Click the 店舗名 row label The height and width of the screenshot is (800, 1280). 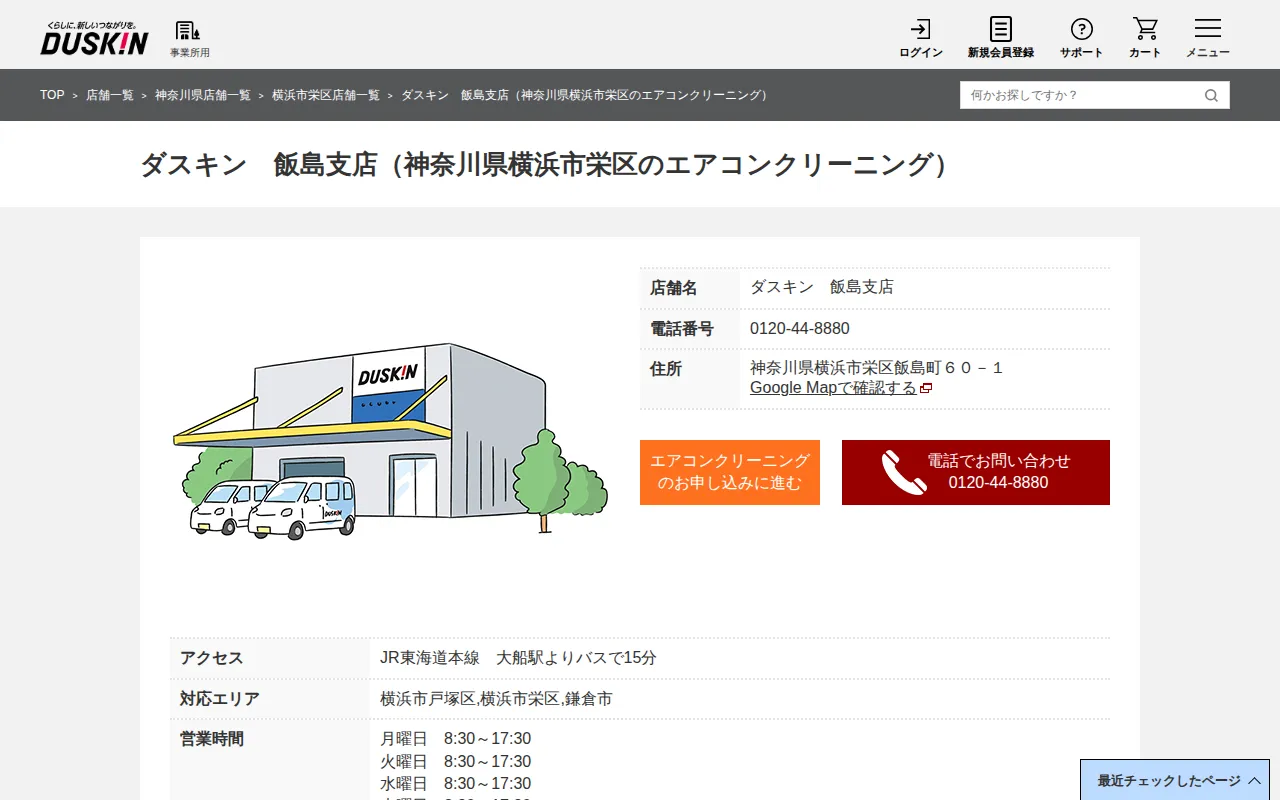(674, 288)
